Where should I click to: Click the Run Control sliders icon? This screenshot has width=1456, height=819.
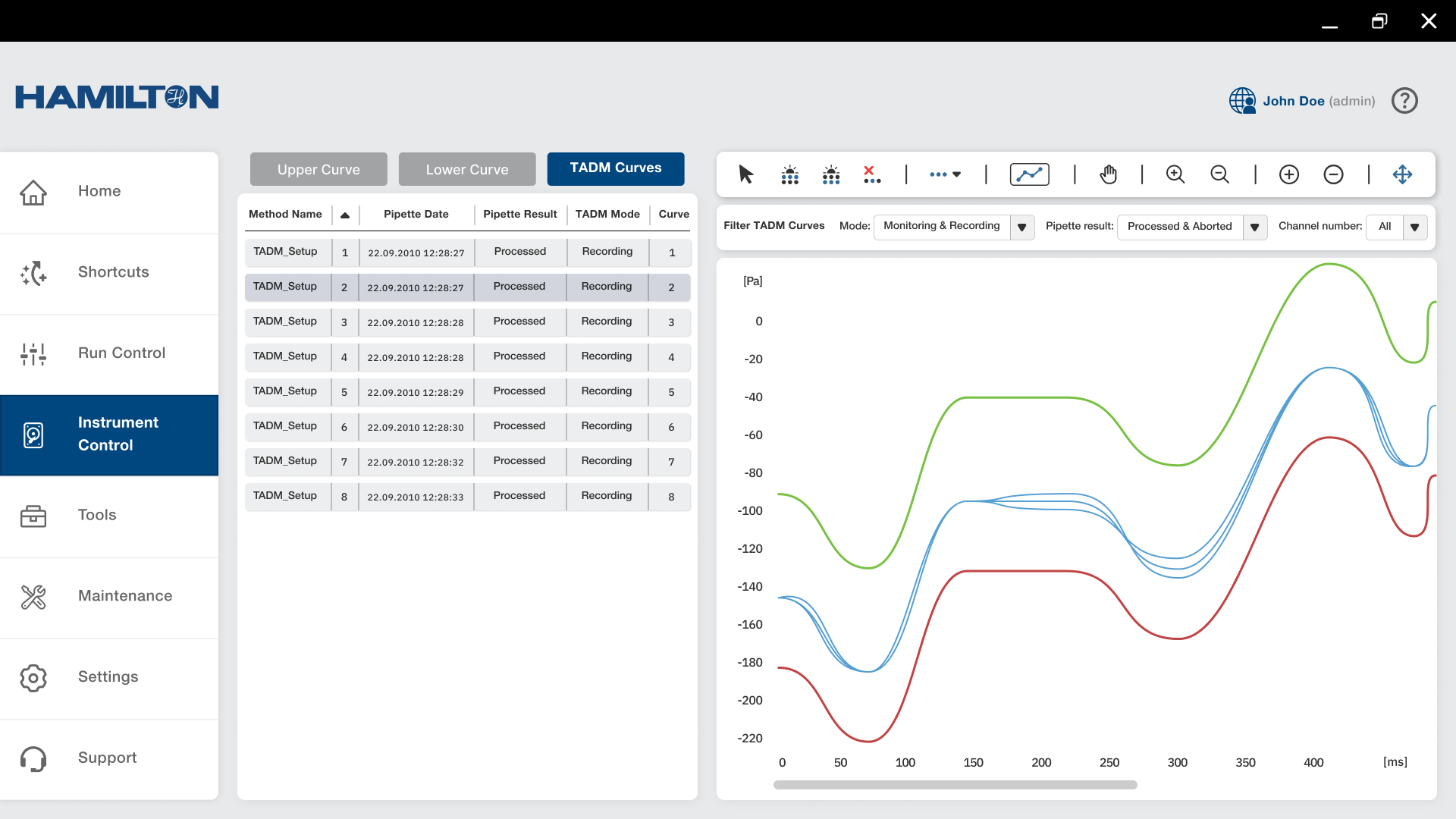click(x=33, y=353)
